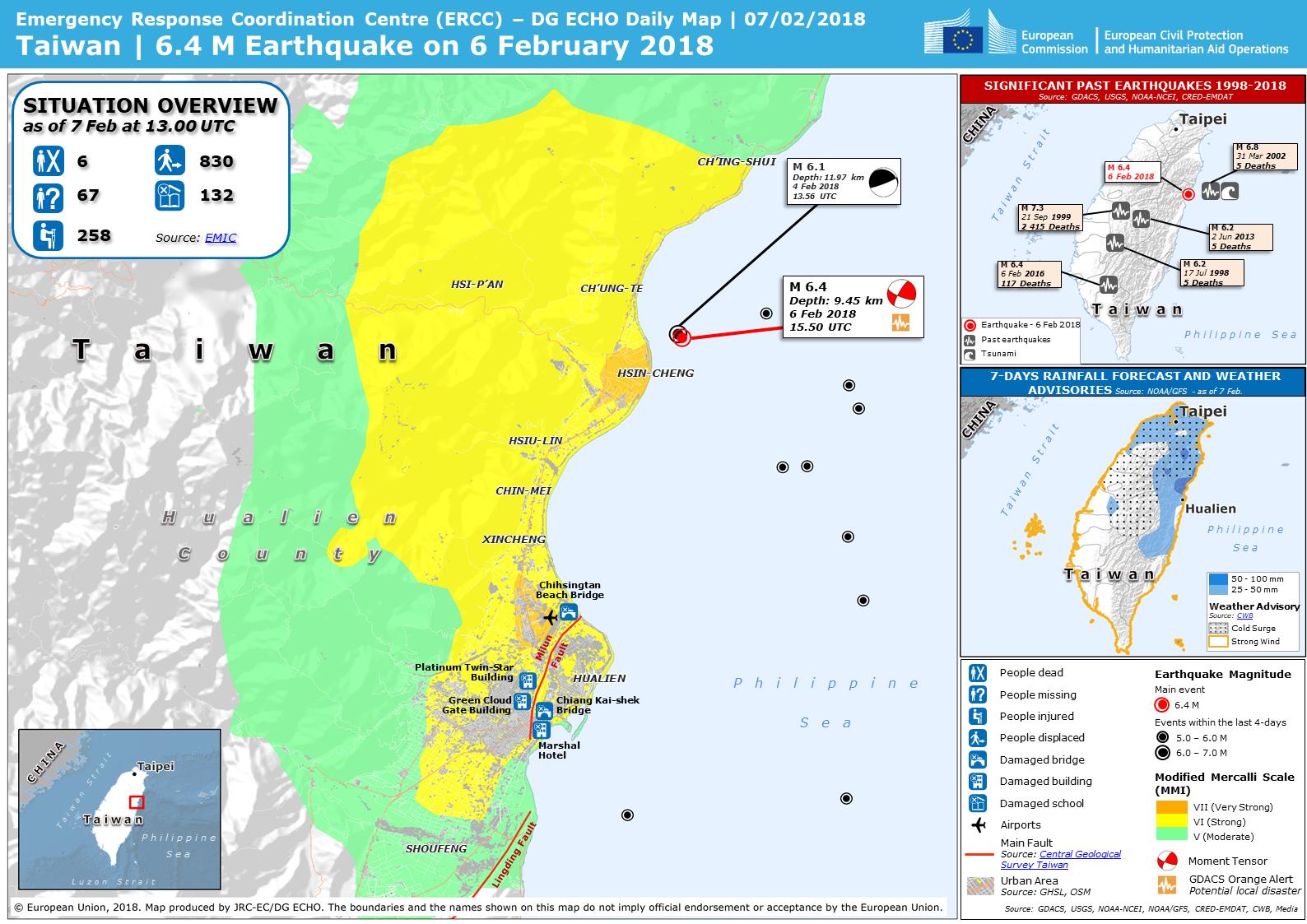Click the black moment tensor in M 6.1 box
1307x924 pixels.
[x=883, y=183]
